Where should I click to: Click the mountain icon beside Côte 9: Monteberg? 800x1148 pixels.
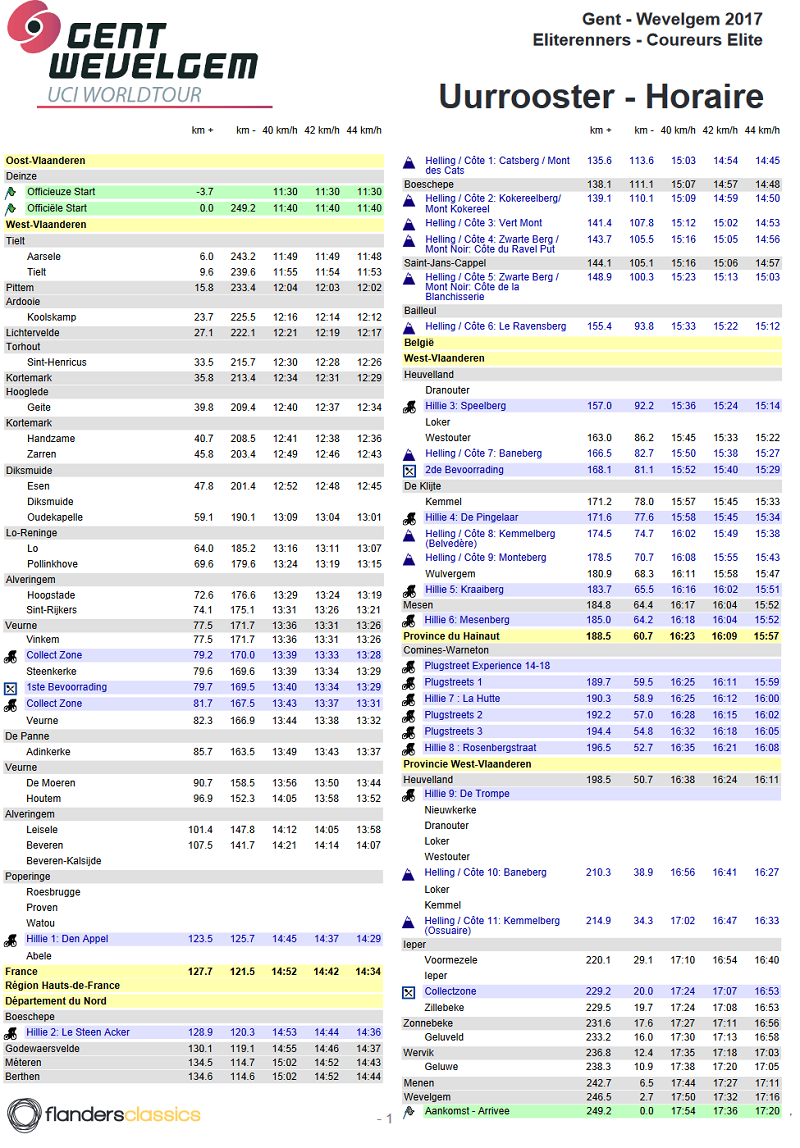click(x=409, y=559)
